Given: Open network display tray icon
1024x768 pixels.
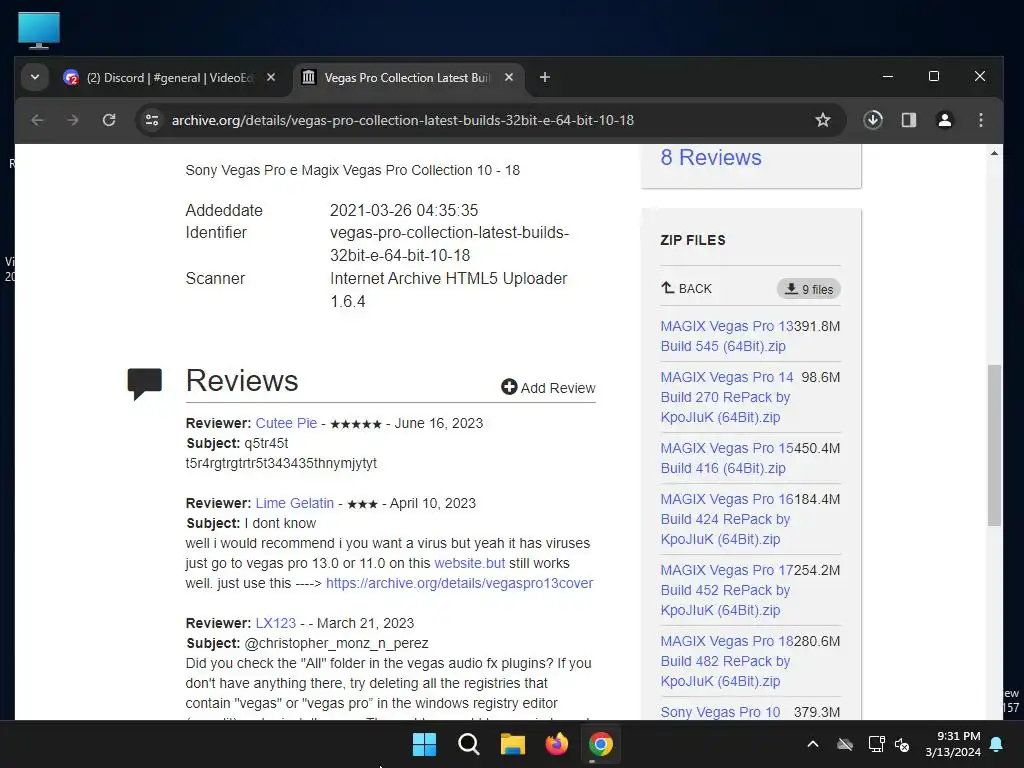Looking at the screenshot, I should [876, 744].
